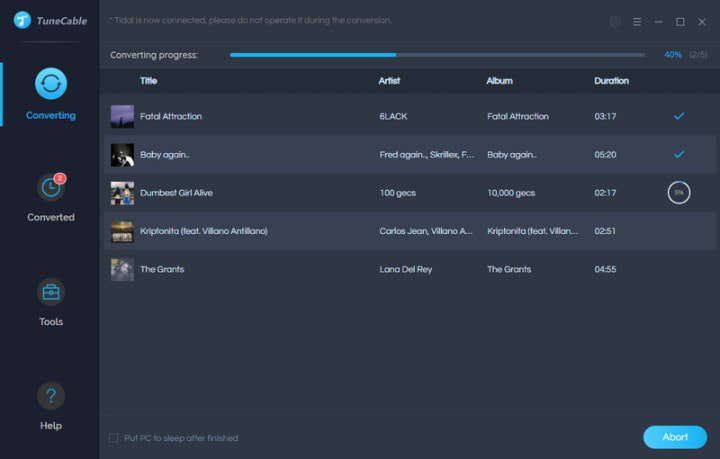This screenshot has height=459, width=720.
Task: Click the red badge showing 2 on Converted
Action: 60,178
